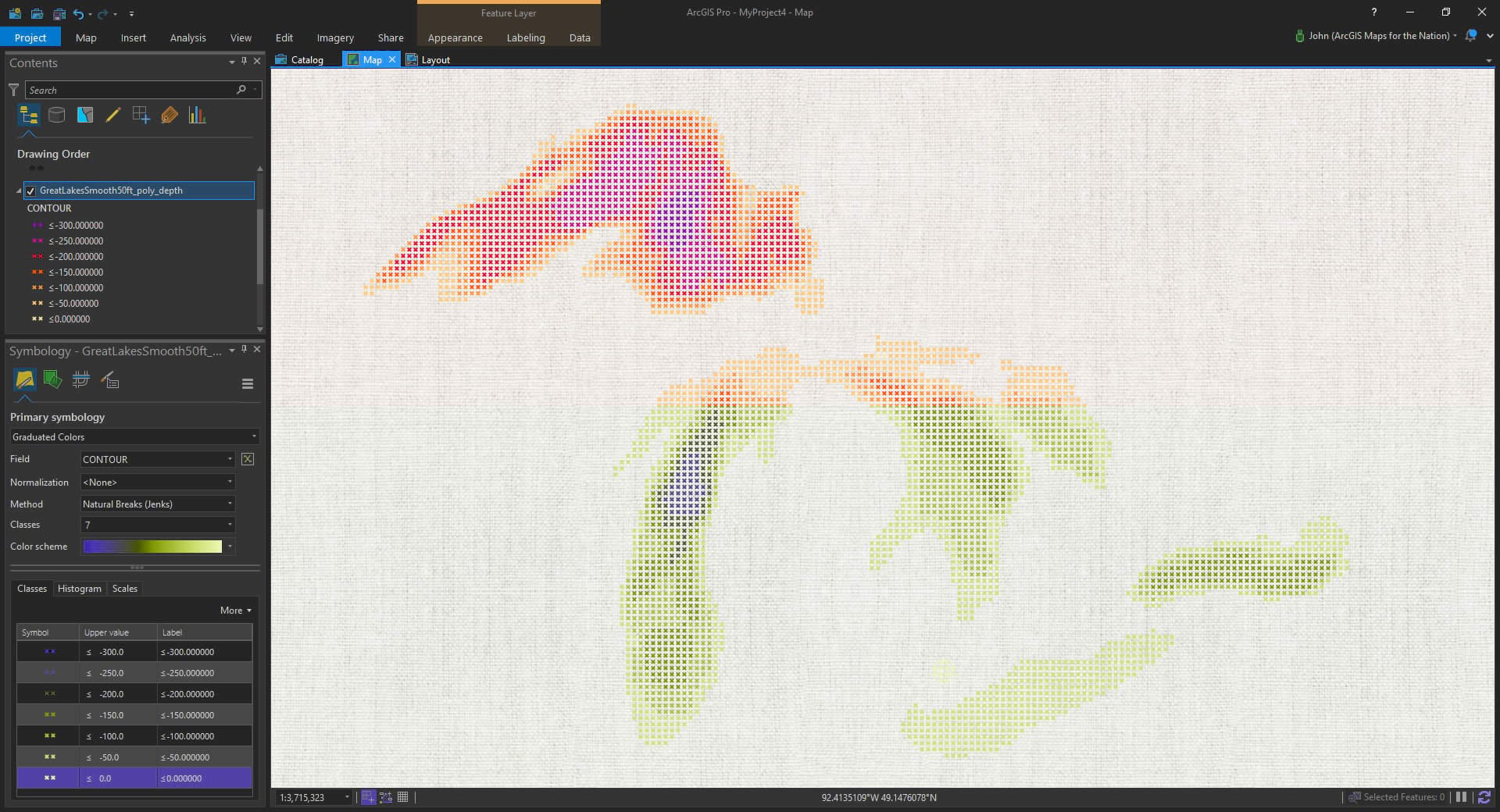Toggle visibility of GreatLakesSmooth50ft_poly_depth layer checkbox
Image resolution: width=1500 pixels, height=812 pixels.
[x=30, y=191]
